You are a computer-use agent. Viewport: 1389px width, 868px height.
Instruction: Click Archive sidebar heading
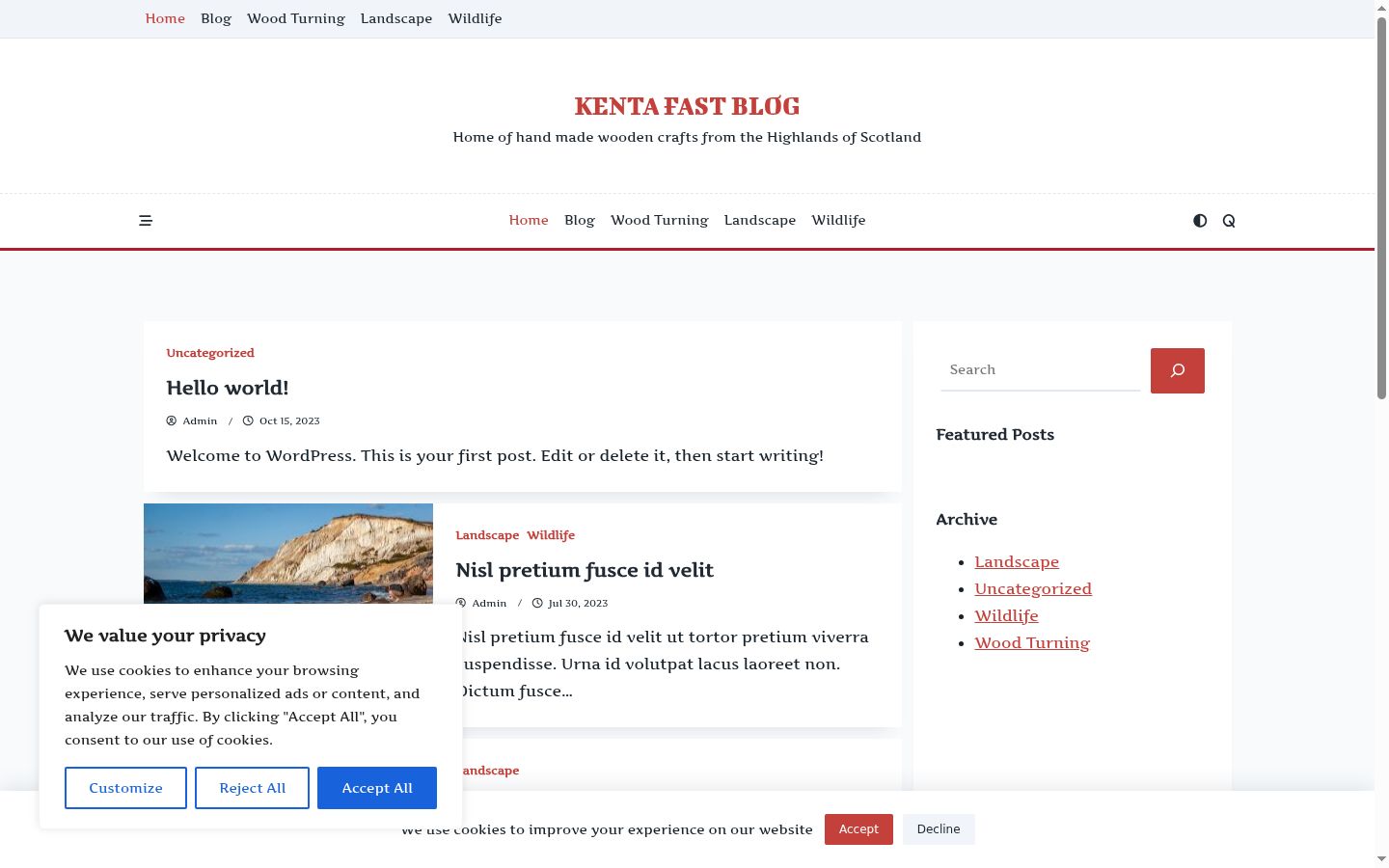click(967, 520)
